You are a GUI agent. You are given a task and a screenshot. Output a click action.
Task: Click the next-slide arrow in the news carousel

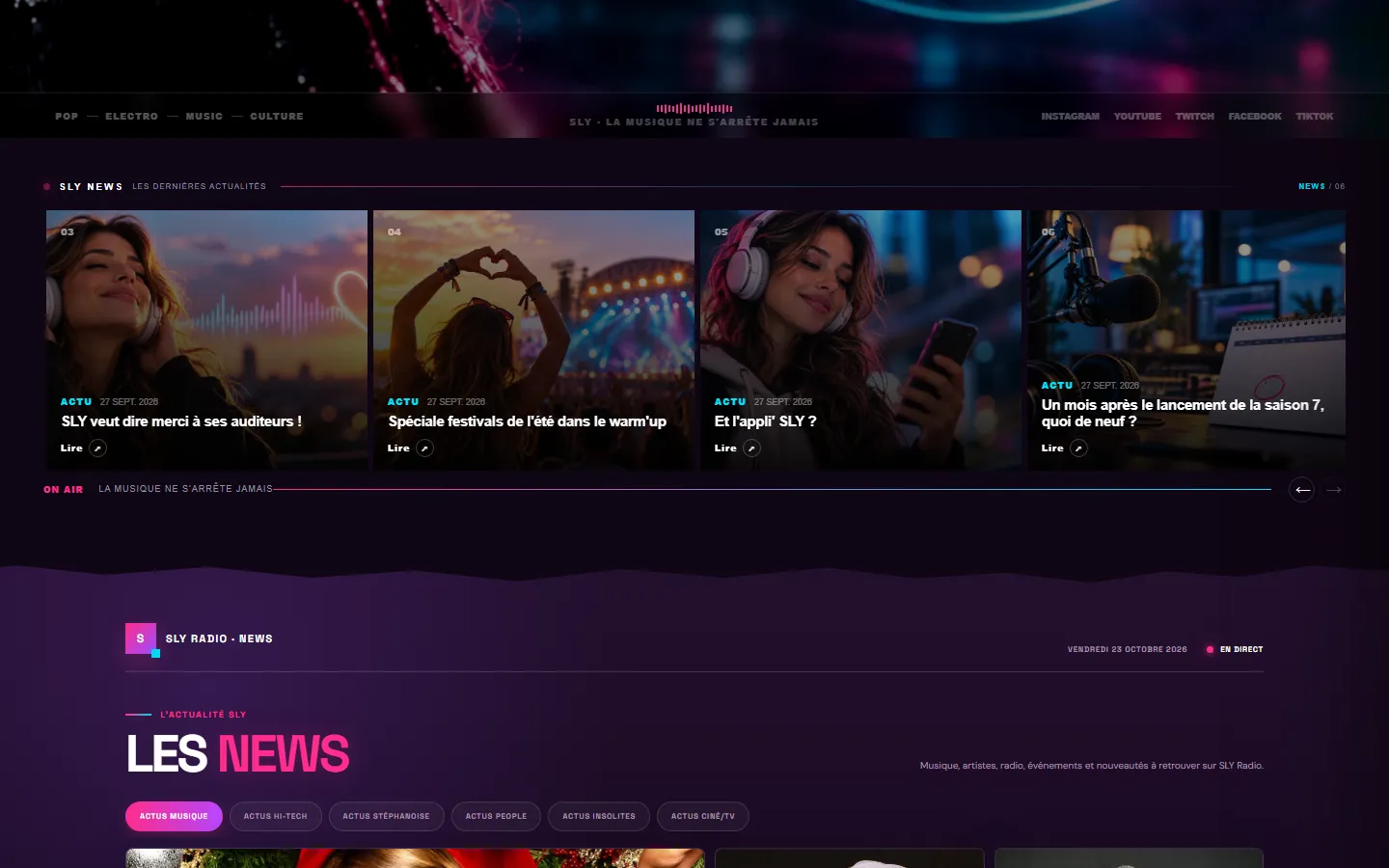point(1334,490)
